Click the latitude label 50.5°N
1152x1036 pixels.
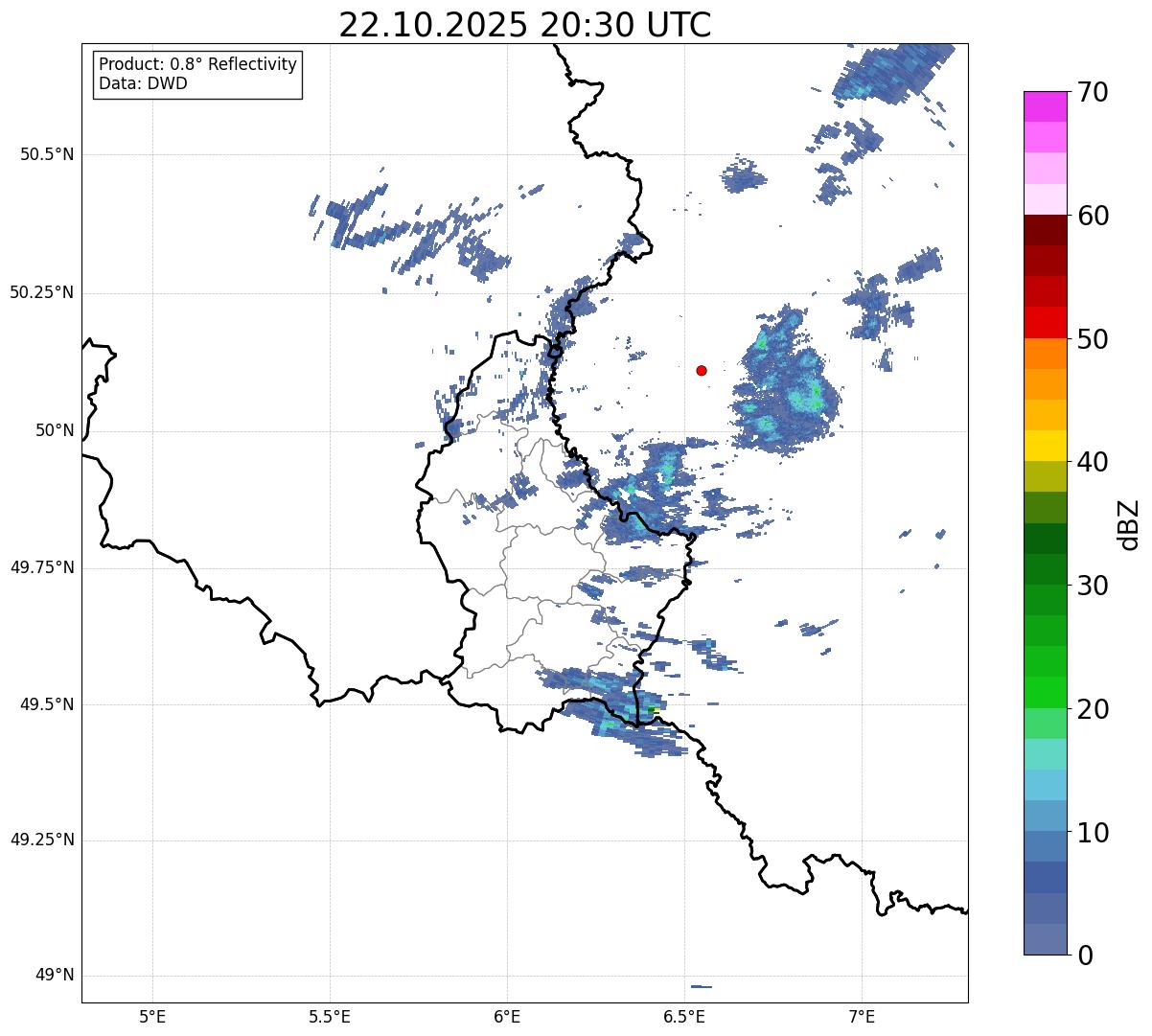[x=47, y=154]
